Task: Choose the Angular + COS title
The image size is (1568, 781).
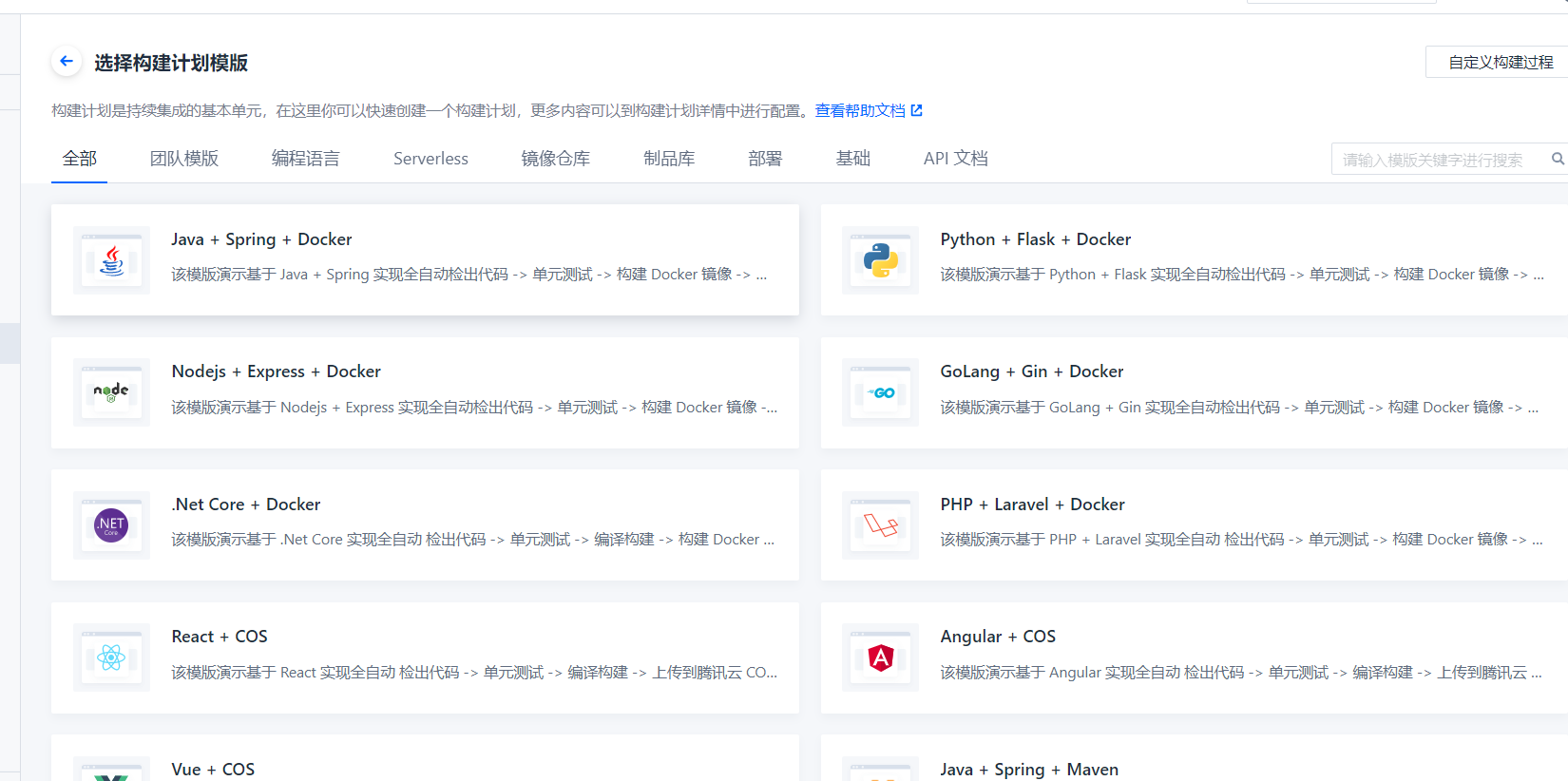Action: pos(998,637)
